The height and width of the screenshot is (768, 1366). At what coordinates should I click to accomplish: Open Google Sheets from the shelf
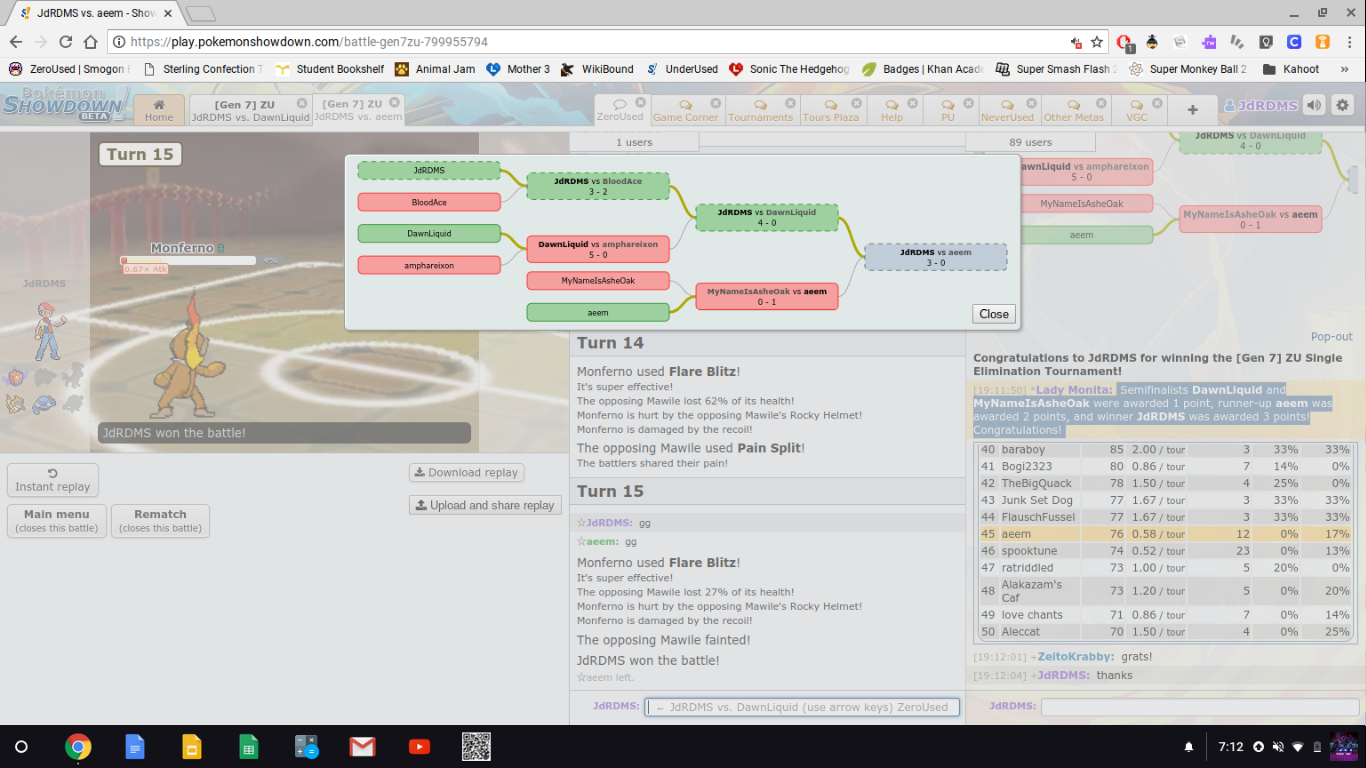pyautogui.click(x=248, y=747)
